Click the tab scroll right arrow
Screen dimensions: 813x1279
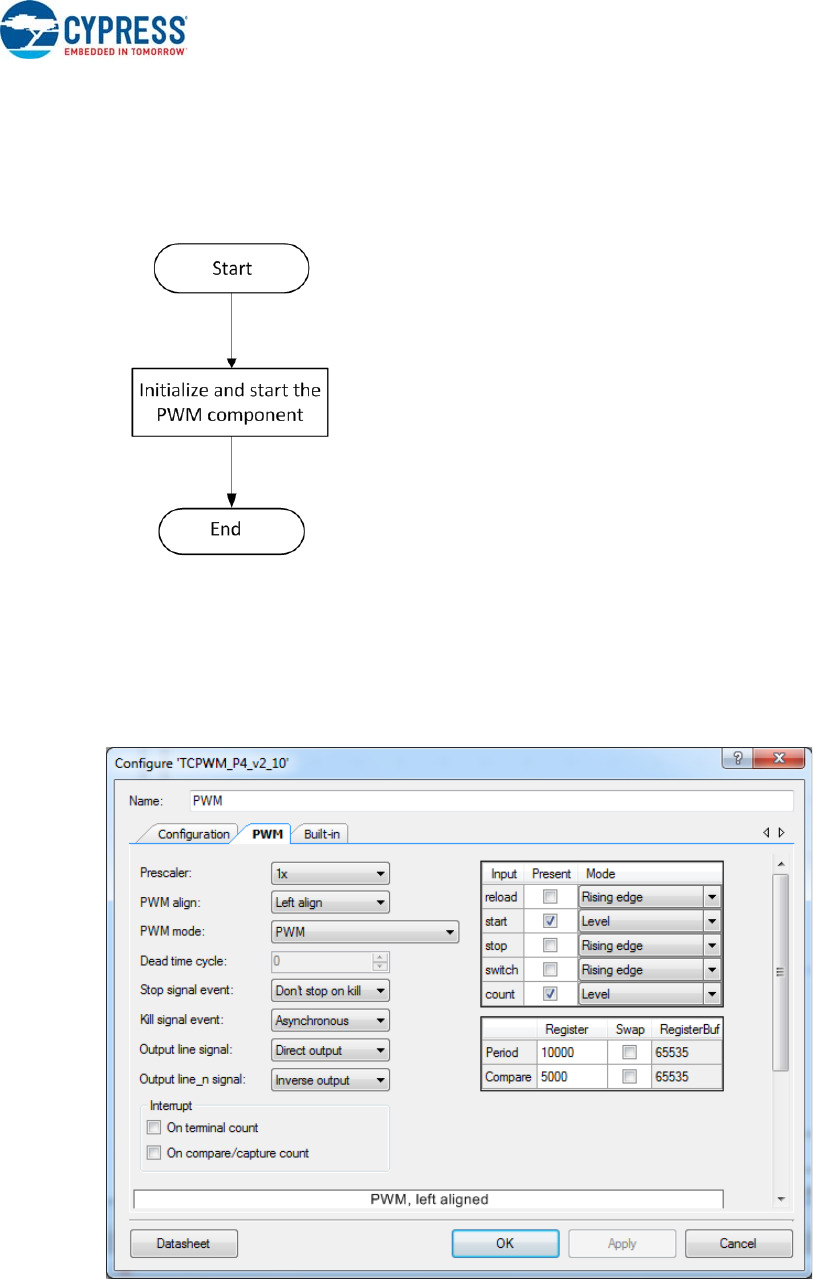click(x=781, y=832)
